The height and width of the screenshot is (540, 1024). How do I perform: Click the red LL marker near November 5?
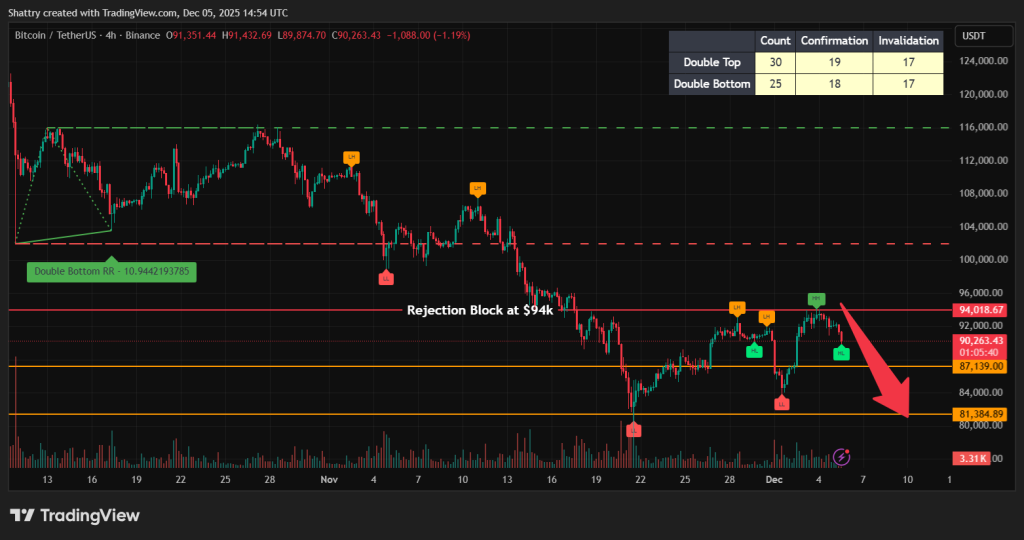point(386,277)
